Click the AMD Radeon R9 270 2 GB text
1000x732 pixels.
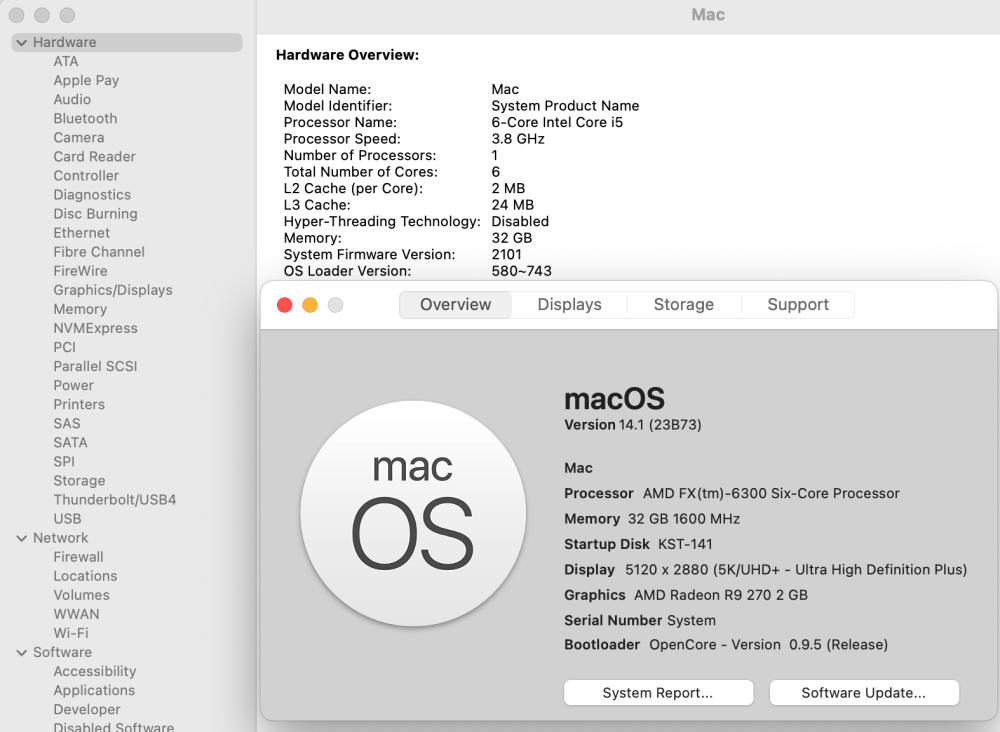coord(721,596)
